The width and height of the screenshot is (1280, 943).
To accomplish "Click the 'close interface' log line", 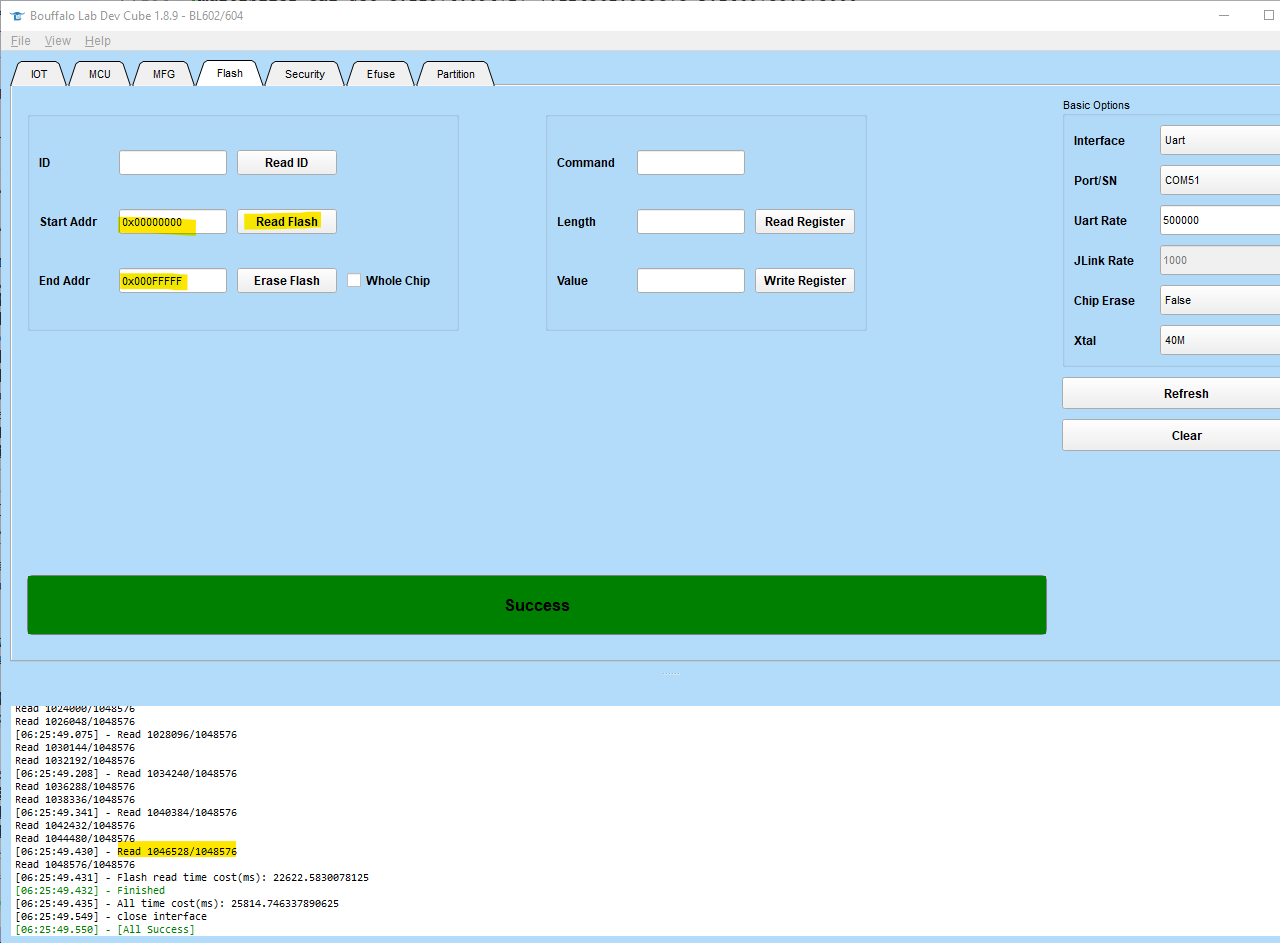I will [111, 917].
